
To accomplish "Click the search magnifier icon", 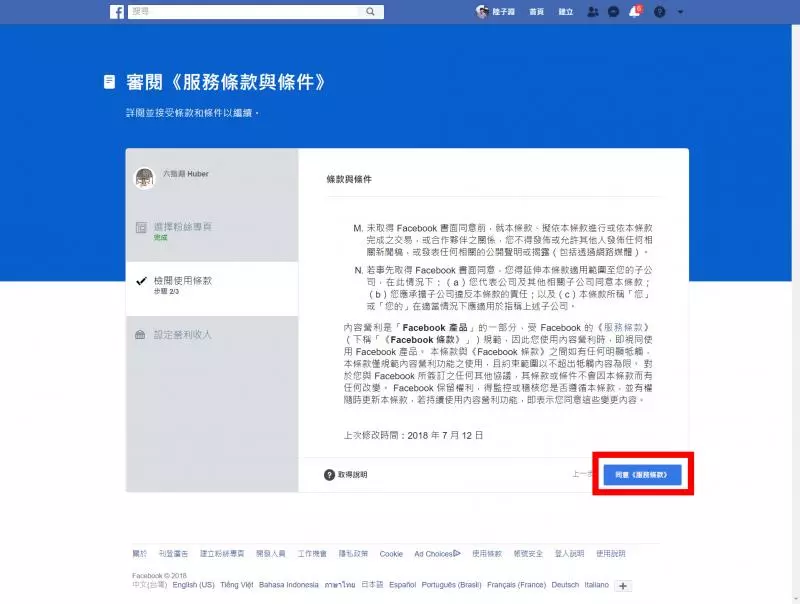I will (370, 12).
